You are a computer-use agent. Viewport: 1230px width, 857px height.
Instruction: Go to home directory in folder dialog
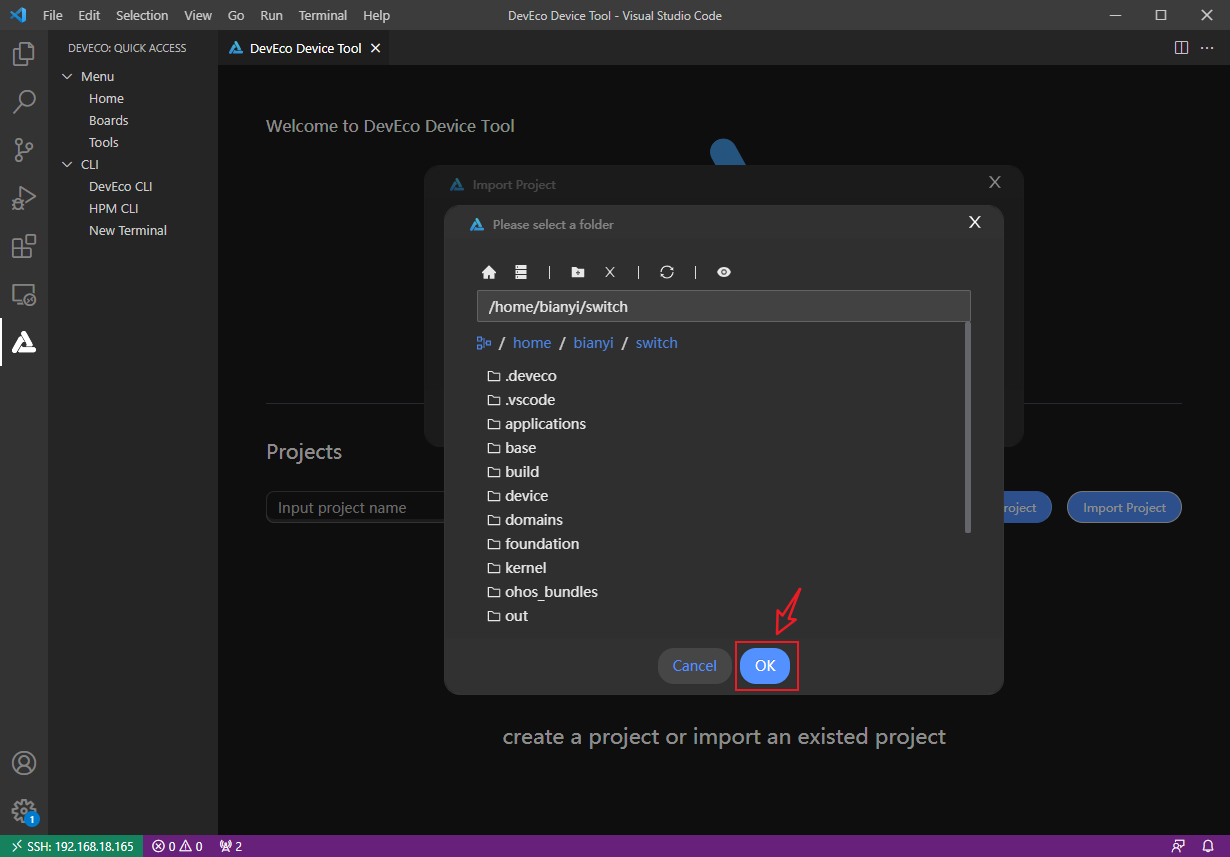[489, 272]
